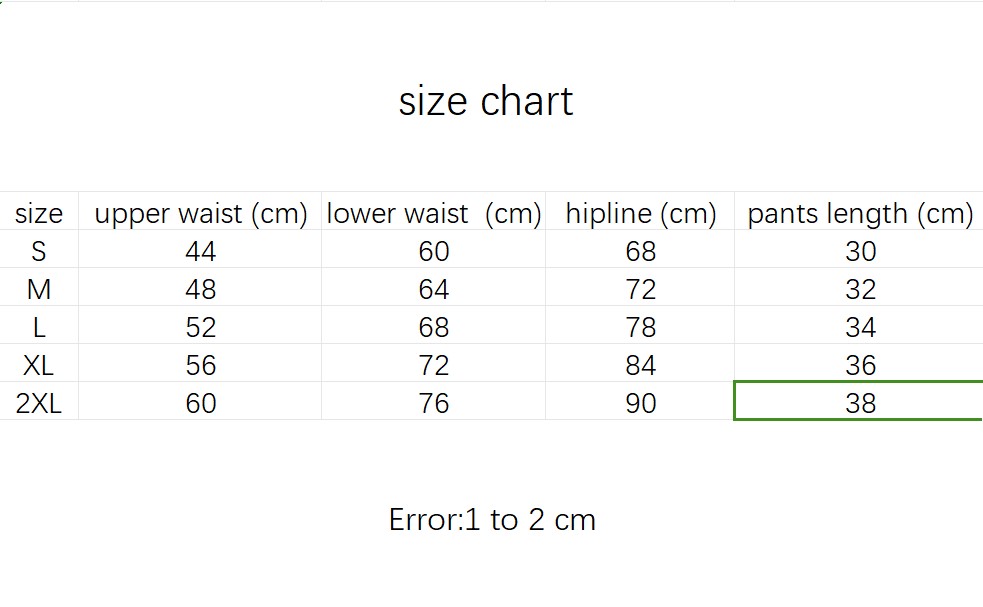Click the 'Error:1 to 2 cm' note
This screenshot has height=607, width=983.
tap(492, 520)
